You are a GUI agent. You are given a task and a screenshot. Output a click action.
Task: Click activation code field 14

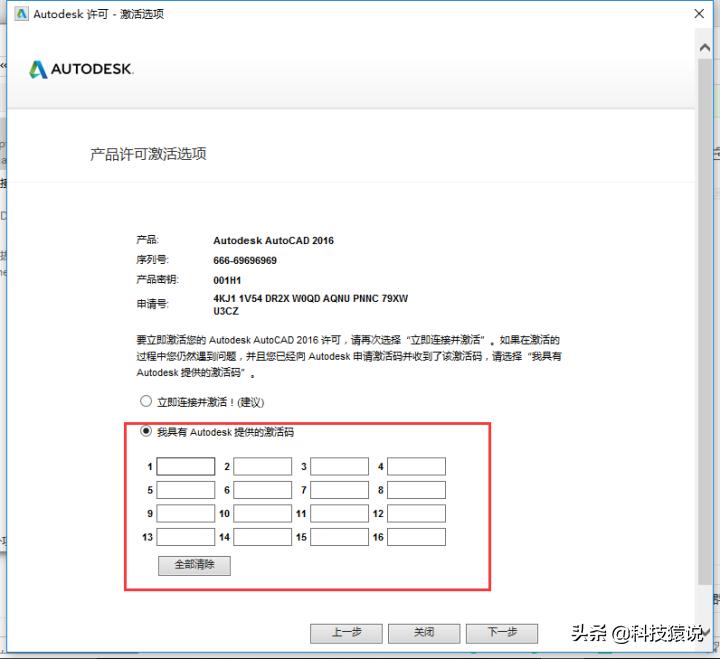[262, 537]
